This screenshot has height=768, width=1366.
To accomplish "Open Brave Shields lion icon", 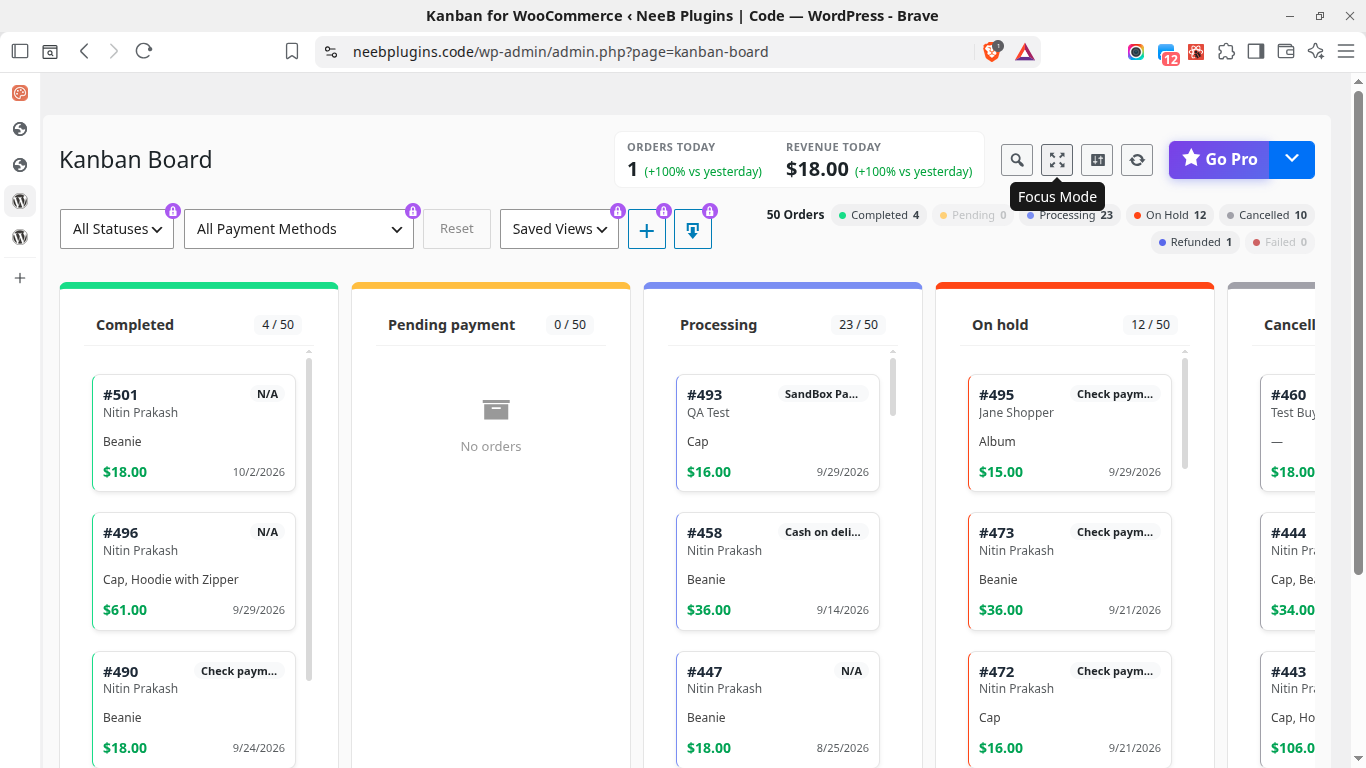I will (x=992, y=51).
